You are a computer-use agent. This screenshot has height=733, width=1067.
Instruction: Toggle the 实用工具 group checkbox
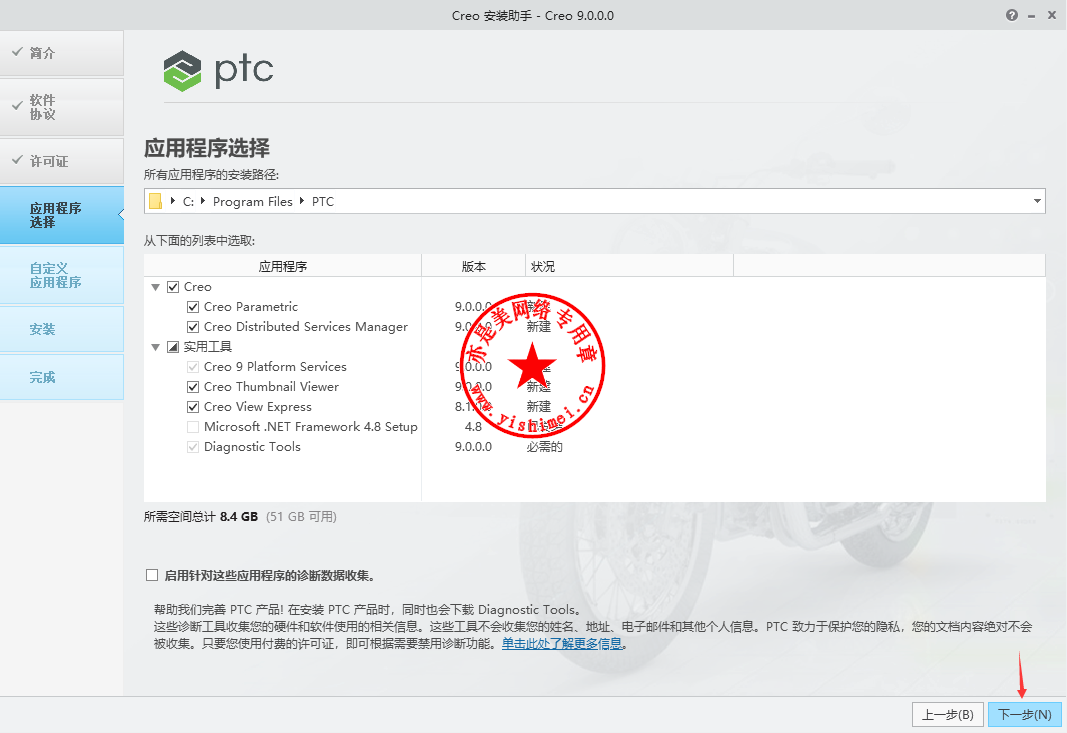173,347
